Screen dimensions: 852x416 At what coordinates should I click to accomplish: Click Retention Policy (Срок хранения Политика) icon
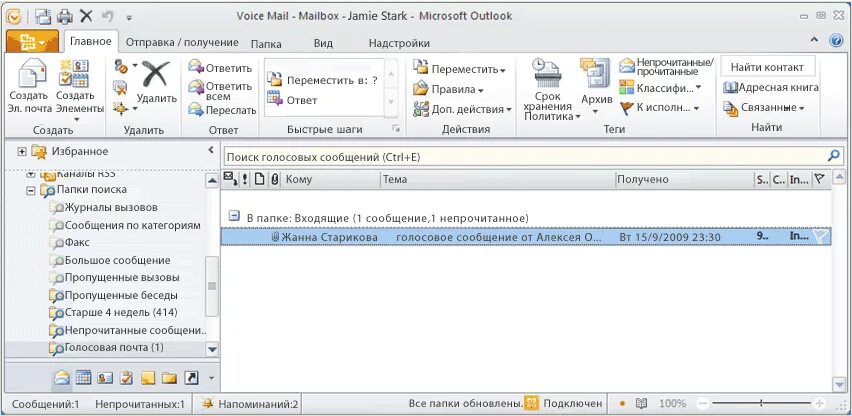548,73
